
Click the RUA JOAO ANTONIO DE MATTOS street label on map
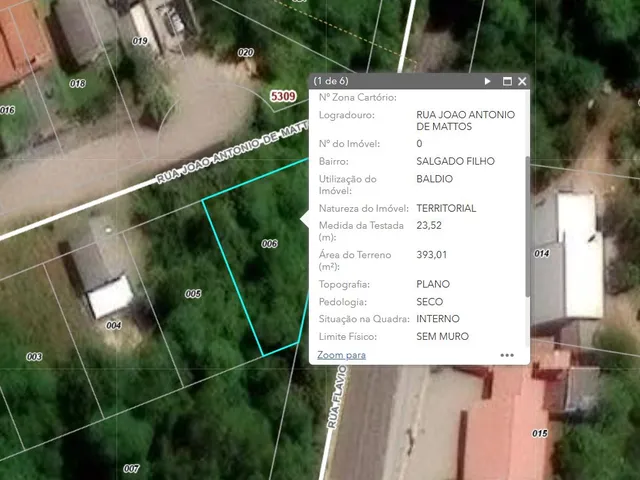pyautogui.click(x=232, y=152)
